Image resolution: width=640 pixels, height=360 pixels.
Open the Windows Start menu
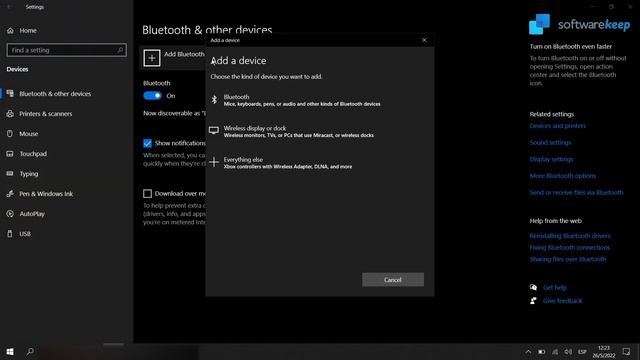(10, 351)
